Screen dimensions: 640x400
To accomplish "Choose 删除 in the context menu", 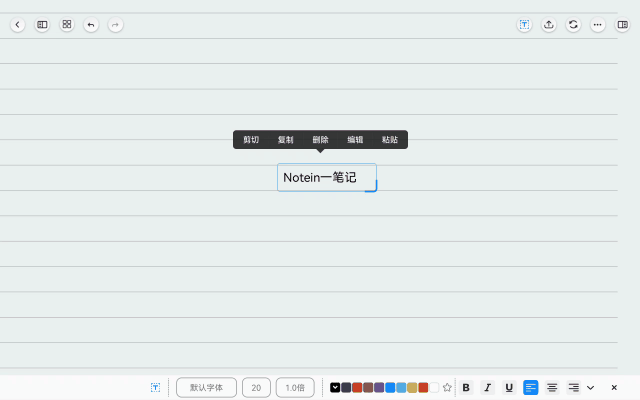I will [320, 140].
